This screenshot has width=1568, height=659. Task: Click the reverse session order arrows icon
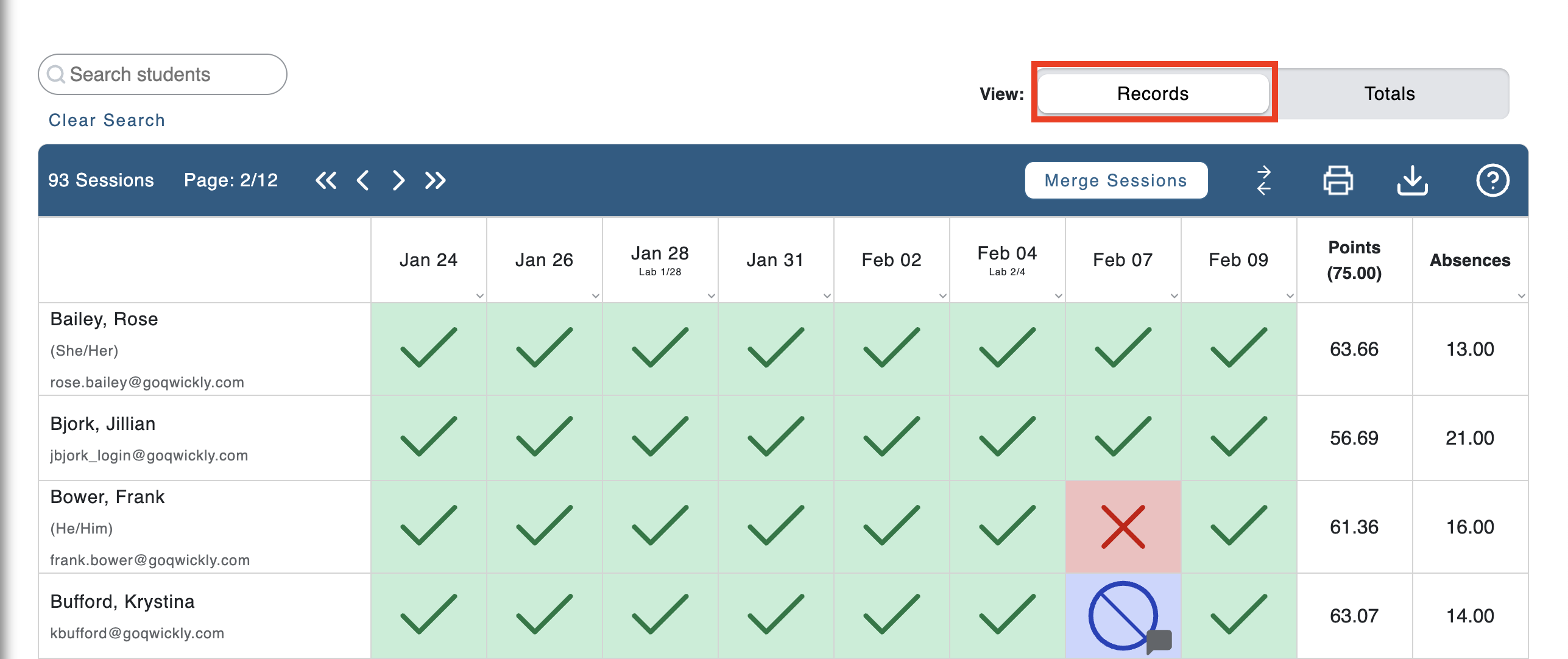[x=1264, y=180]
